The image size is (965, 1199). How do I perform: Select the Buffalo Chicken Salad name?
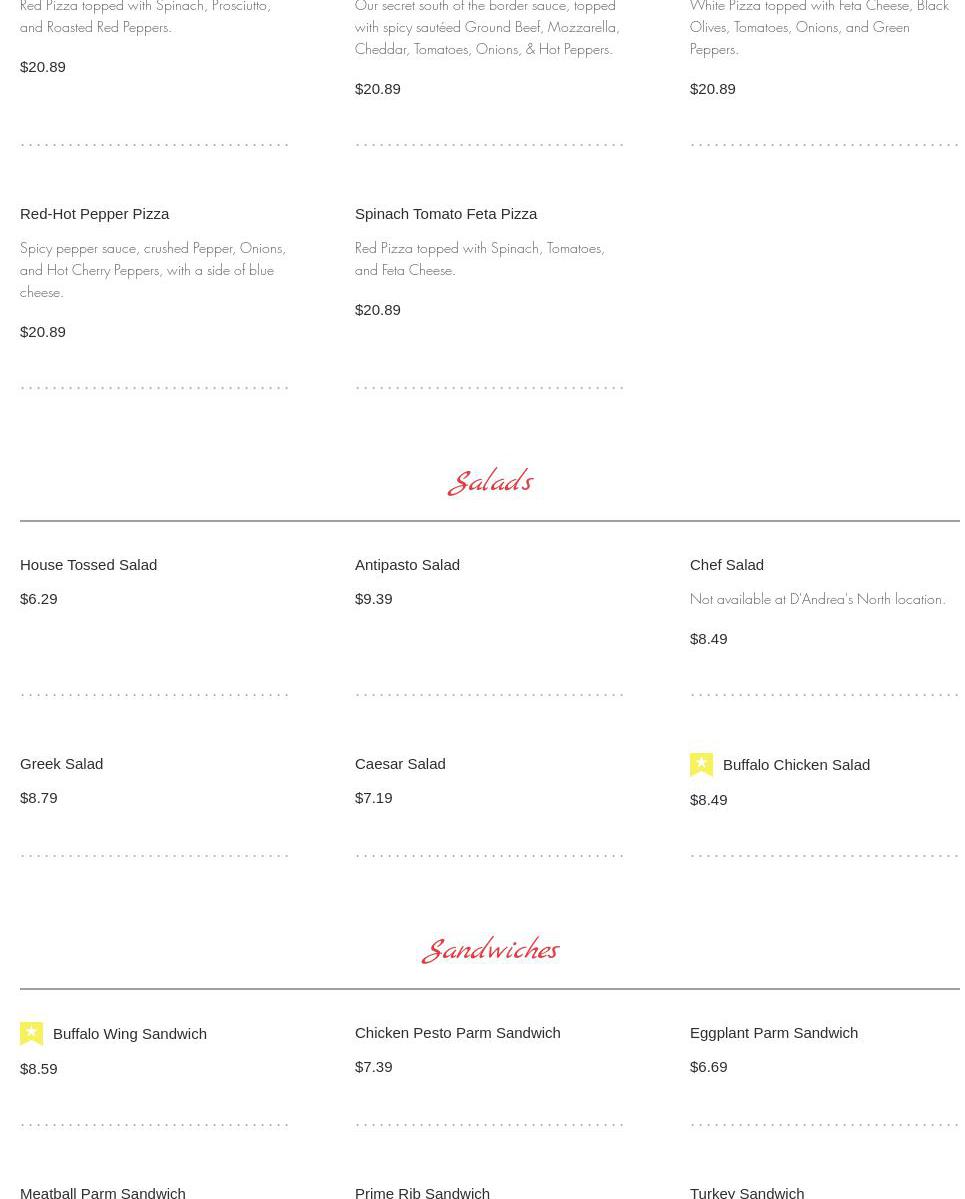(796, 765)
